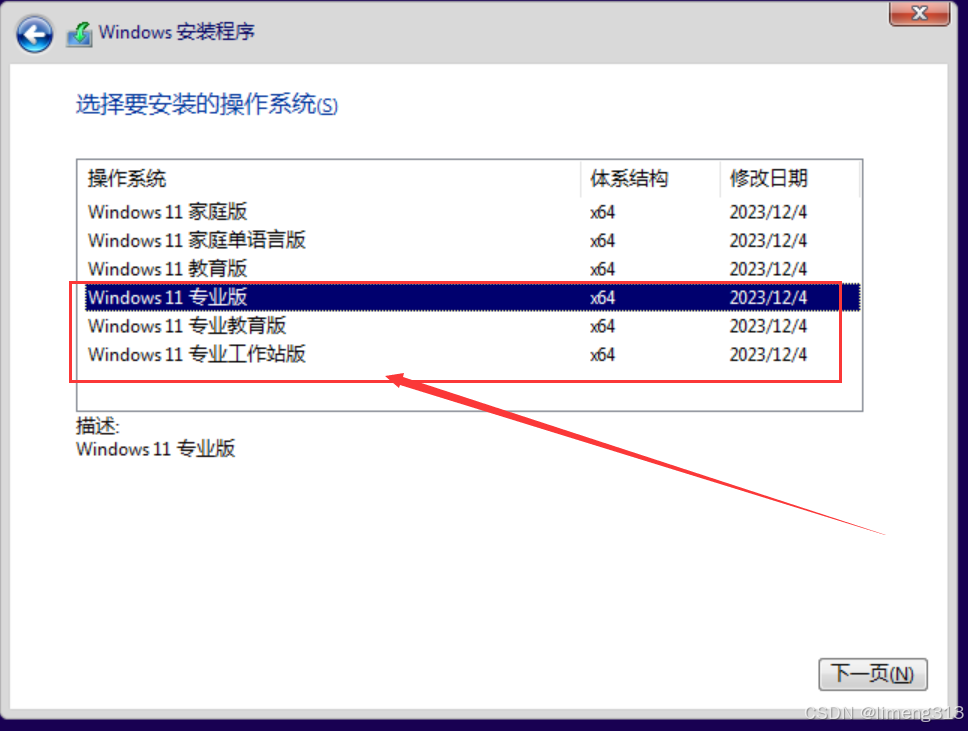Select Windows 11 家庭单语言版 row
The width and height of the screenshot is (968, 731).
click(472, 240)
